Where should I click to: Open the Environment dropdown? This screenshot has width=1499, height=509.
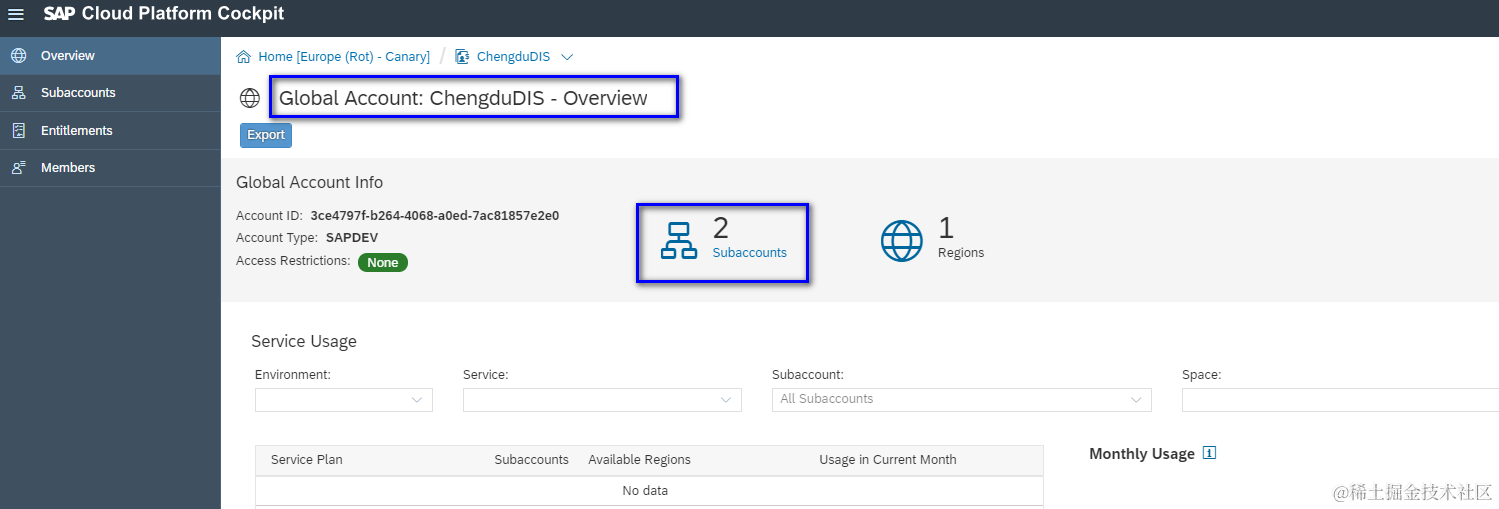tap(344, 400)
